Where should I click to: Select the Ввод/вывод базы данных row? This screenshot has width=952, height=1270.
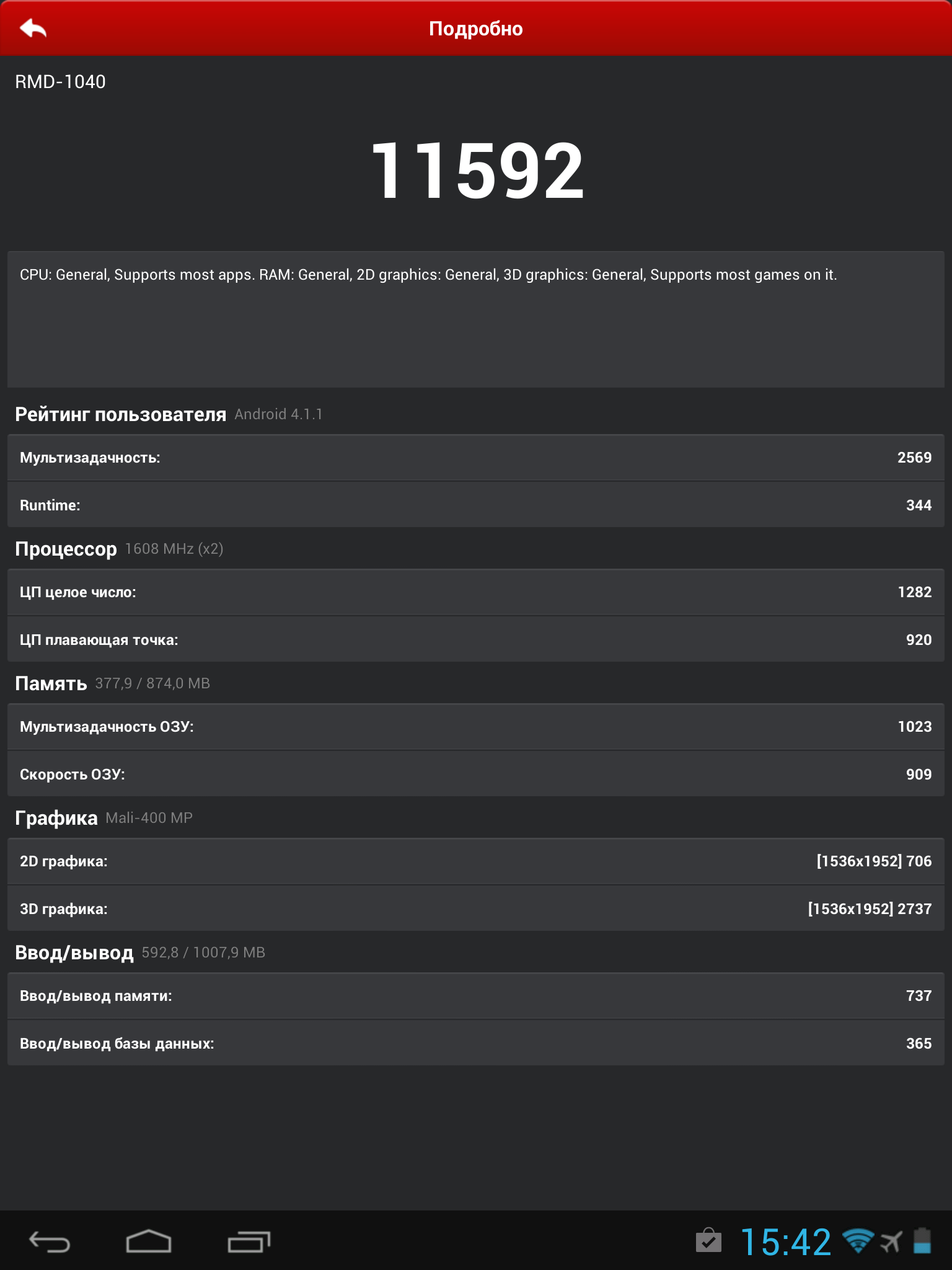pos(476,1044)
